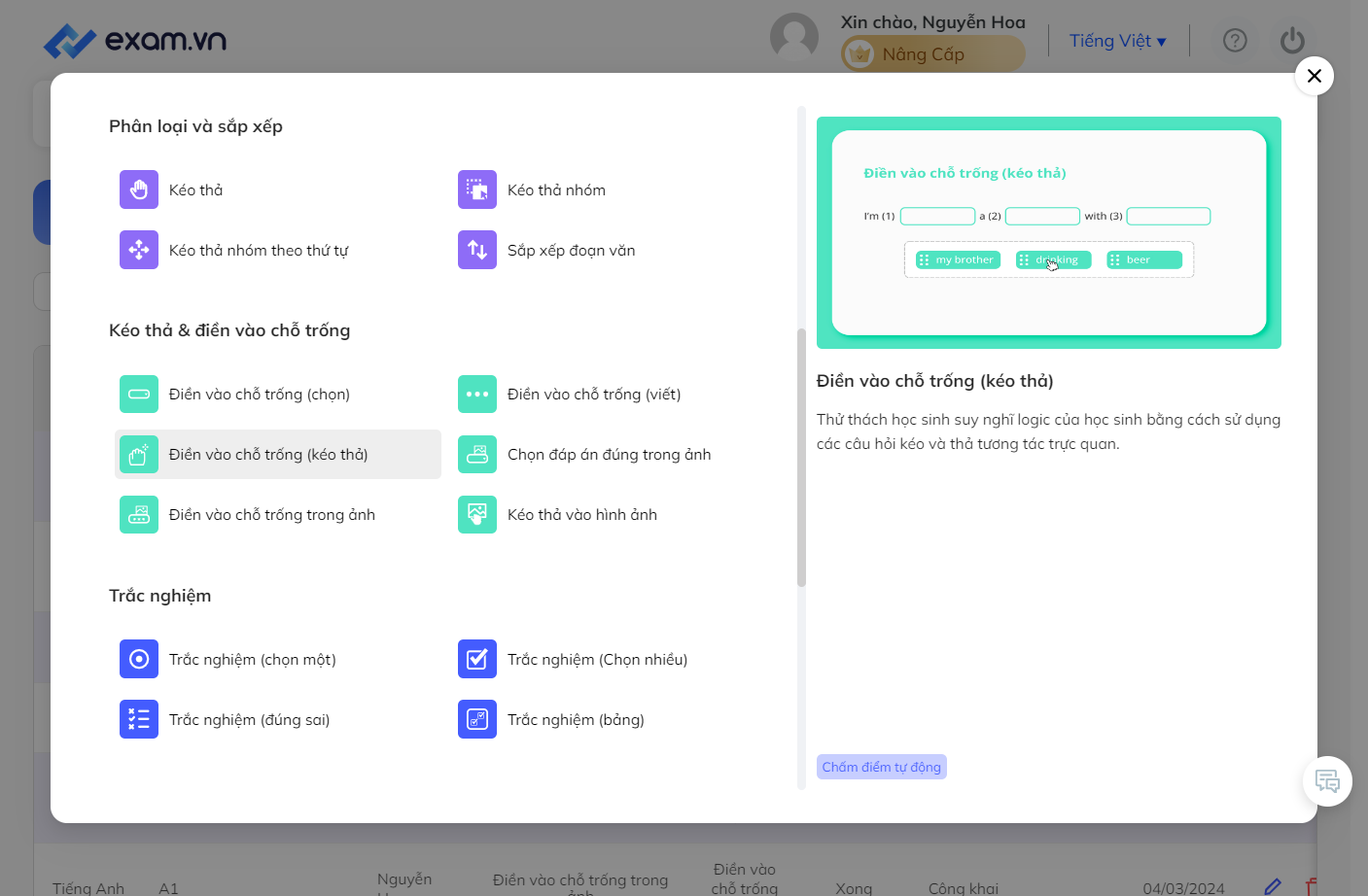The height and width of the screenshot is (896, 1368).
Task: Select the Kéo thả vào hình ảnh icon
Action: pyautogui.click(x=477, y=514)
